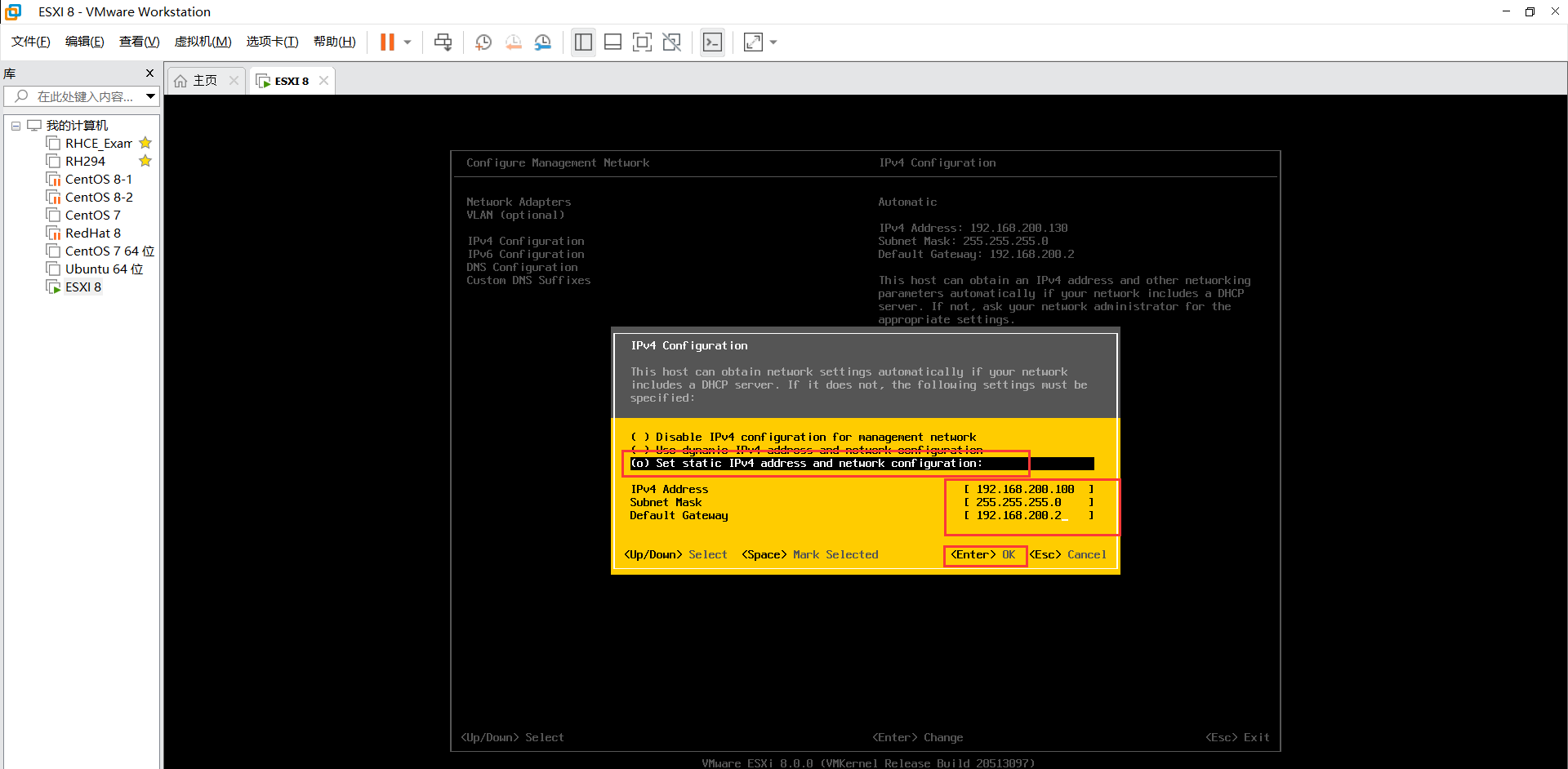Select the Ubuntu 64 位 virtual machine

(104, 269)
